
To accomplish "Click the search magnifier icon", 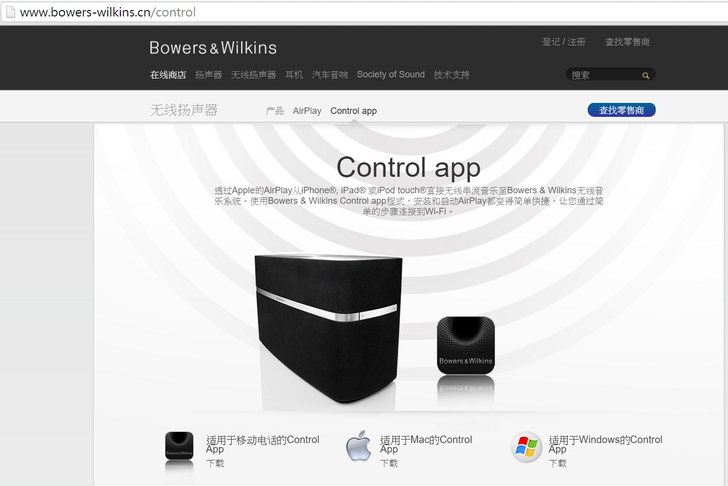I will (x=645, y=75).
